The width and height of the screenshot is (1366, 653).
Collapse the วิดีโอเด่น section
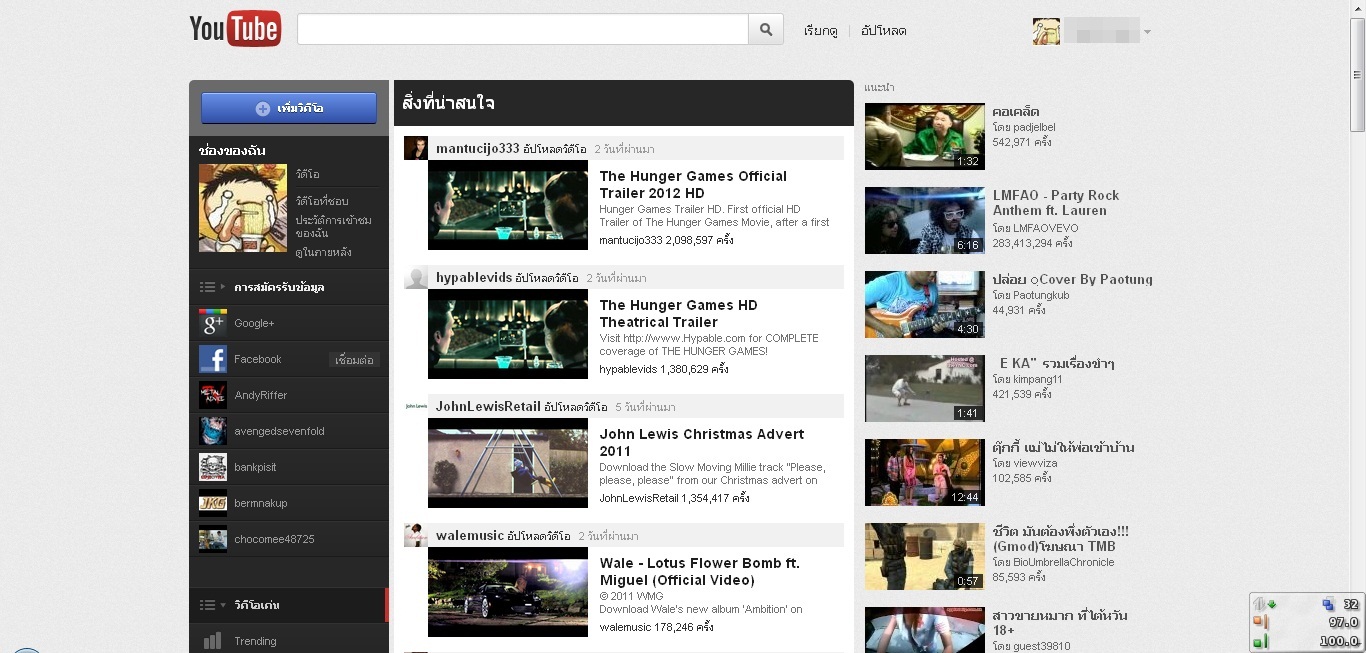coord(223,605)
